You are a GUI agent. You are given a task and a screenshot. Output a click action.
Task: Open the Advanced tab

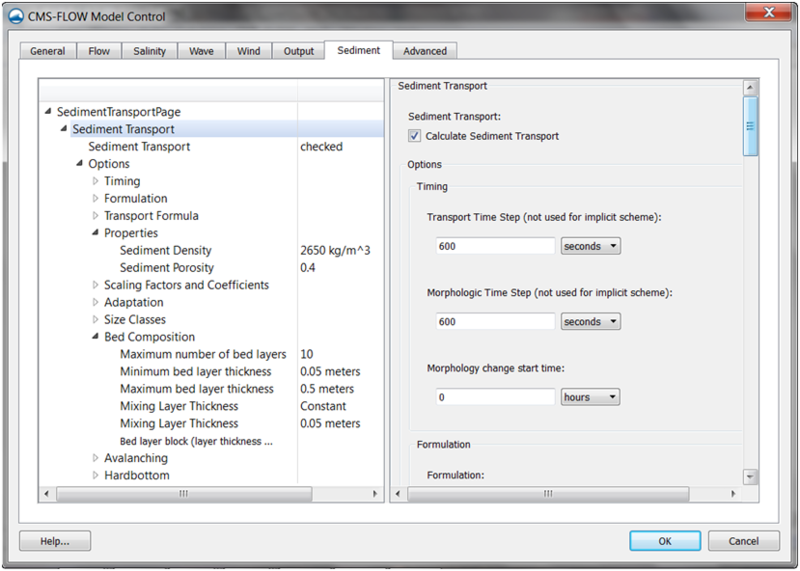pyautogui.click(x=425, y=51)
